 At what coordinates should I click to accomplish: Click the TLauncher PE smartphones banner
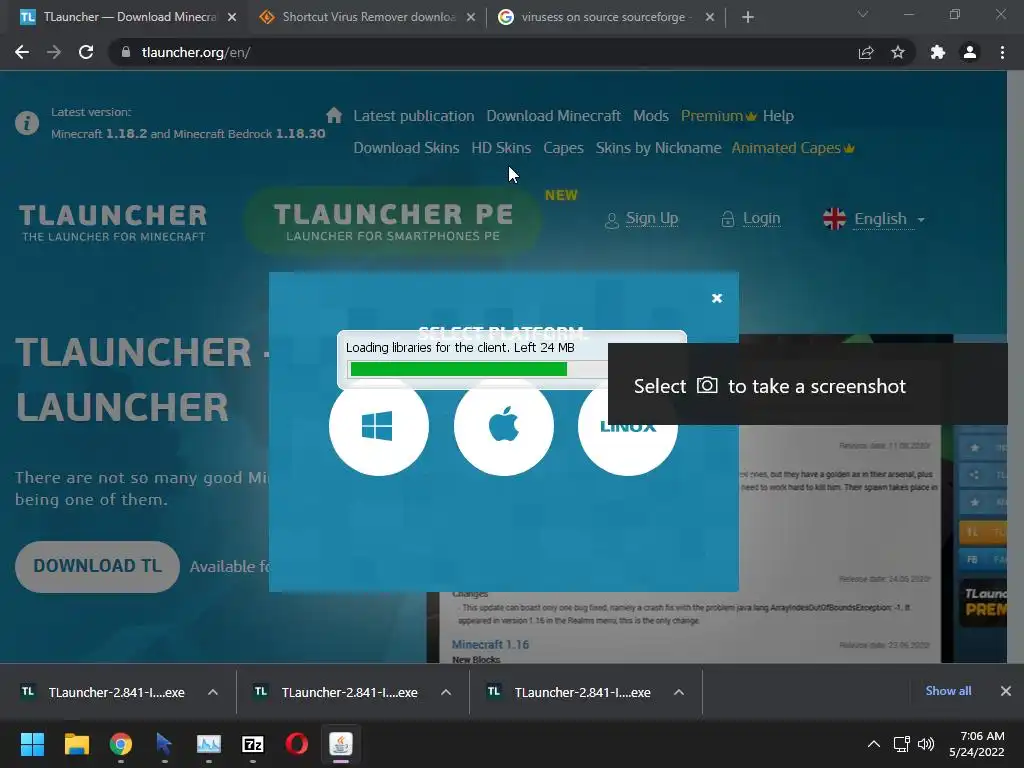tap(392, 221)
